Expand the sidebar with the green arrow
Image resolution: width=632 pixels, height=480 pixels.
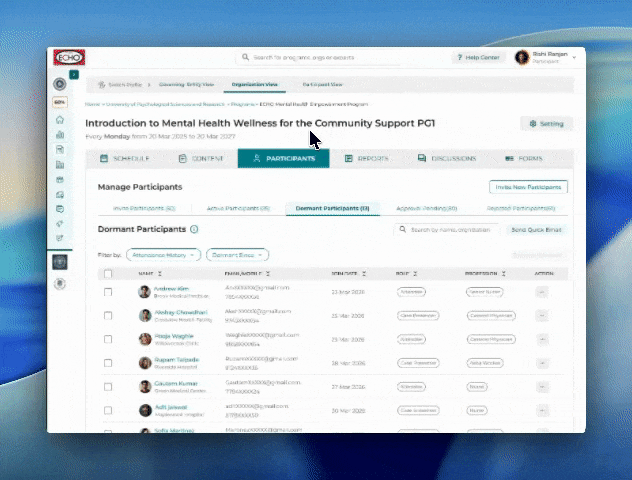pos(74,75)
